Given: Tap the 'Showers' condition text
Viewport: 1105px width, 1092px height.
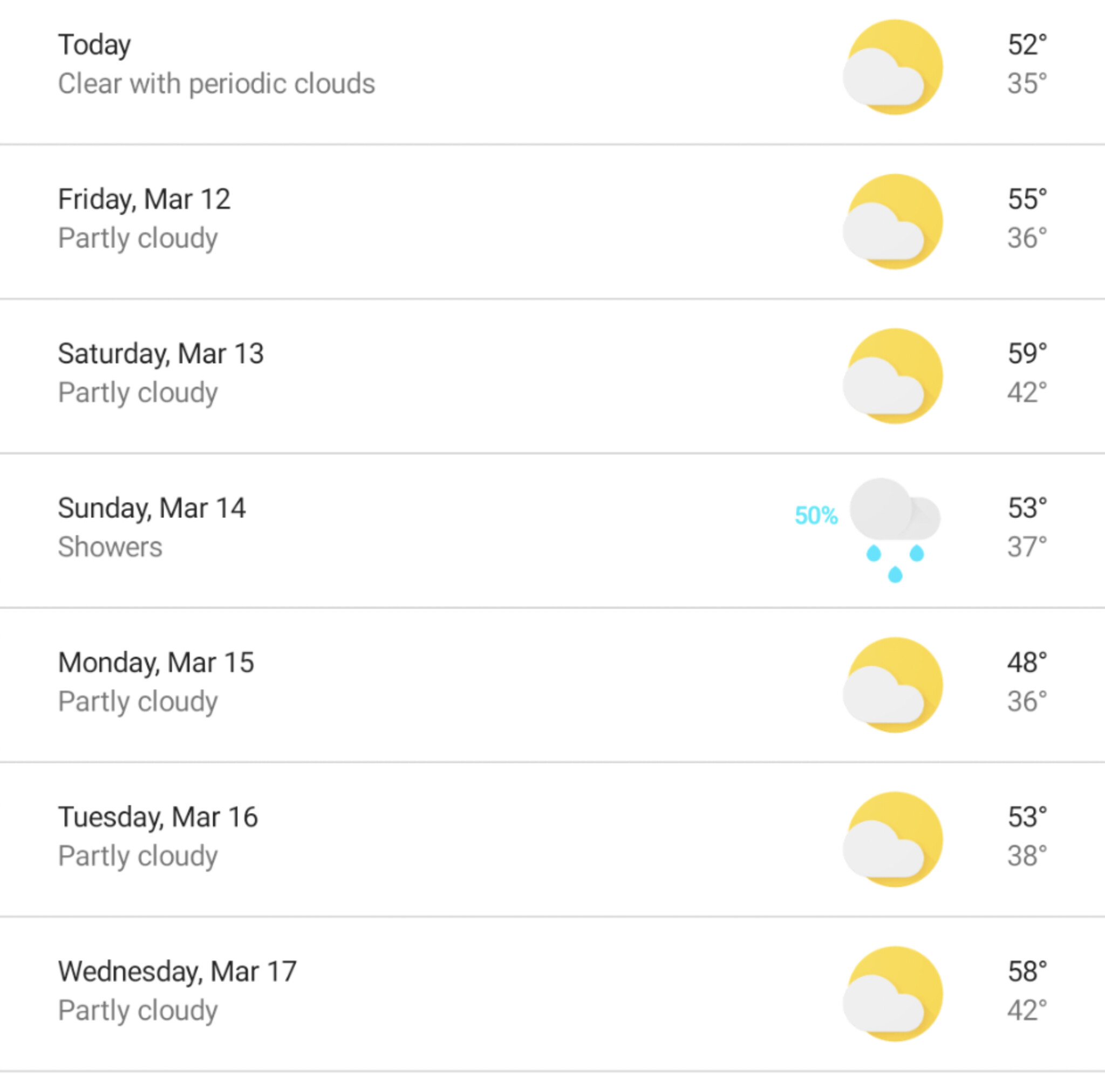Looking at the screenshot, I should (110, 547).
